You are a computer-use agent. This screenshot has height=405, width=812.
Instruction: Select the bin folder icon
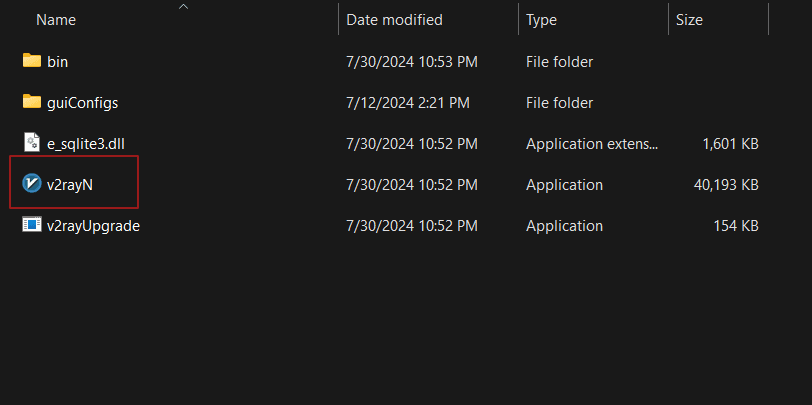point(31,61)
